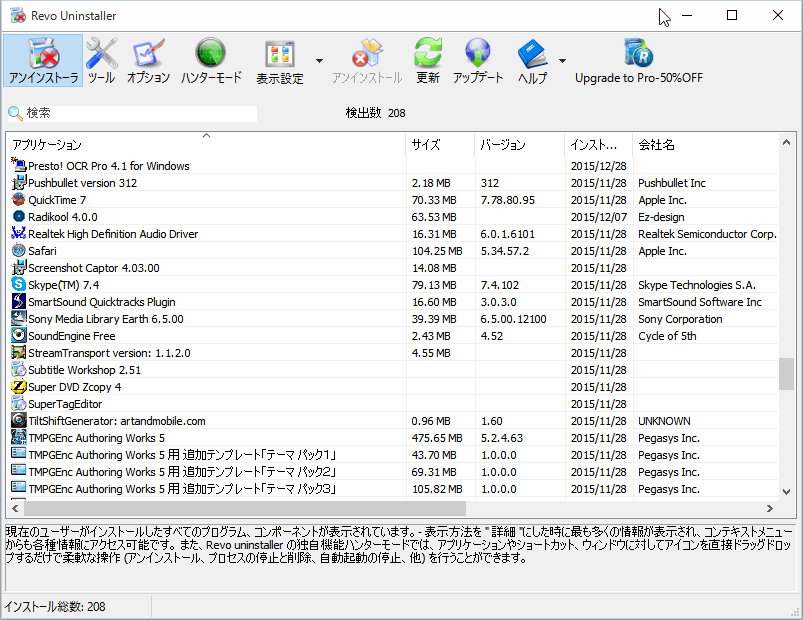
Task: Expand the 表示設定 dropdown arrow
Action: [320, 61]
